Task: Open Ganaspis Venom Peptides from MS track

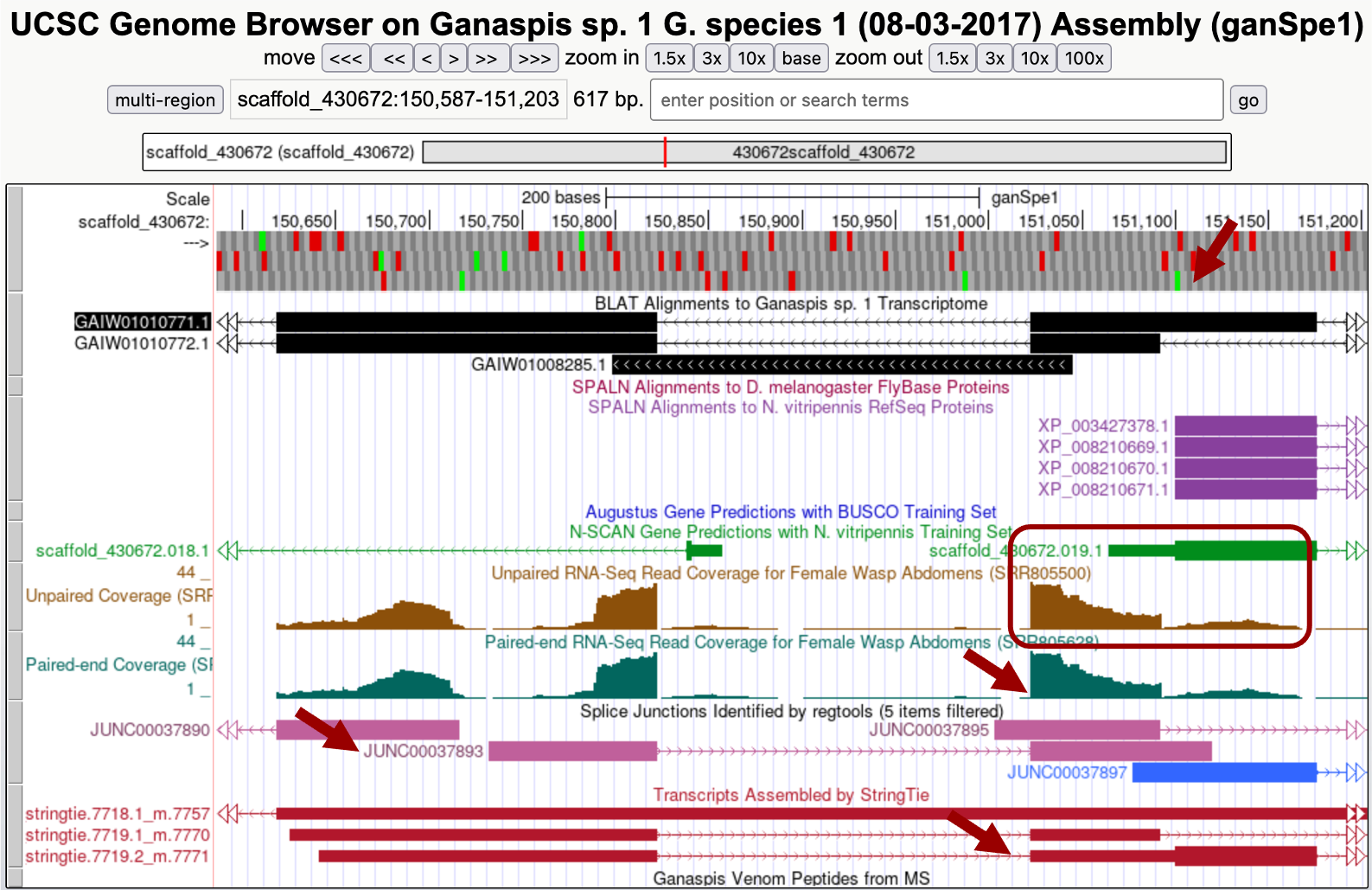Action: click(791, 879)
